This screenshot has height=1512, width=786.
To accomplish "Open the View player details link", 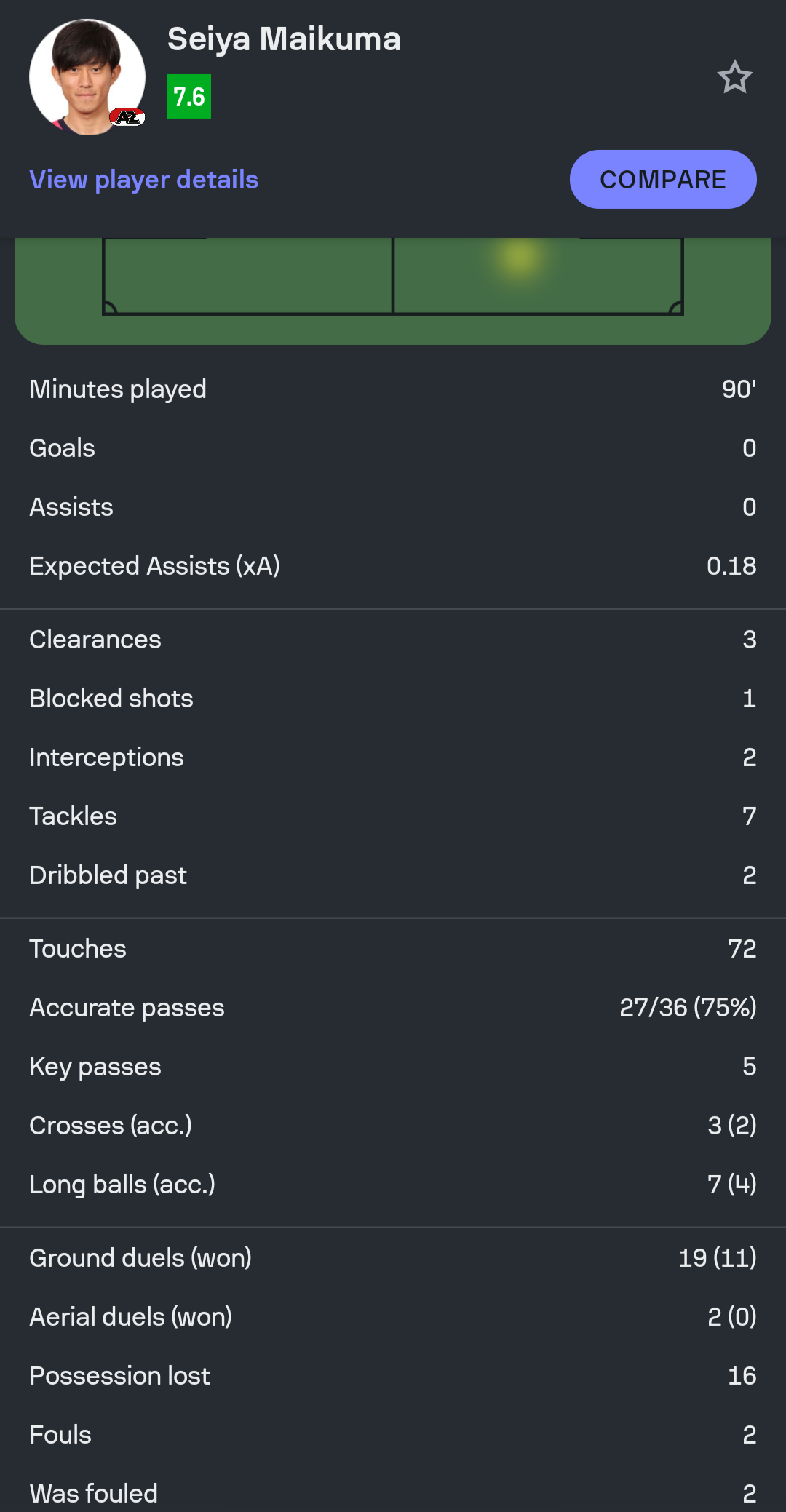I will pos(144,180).
